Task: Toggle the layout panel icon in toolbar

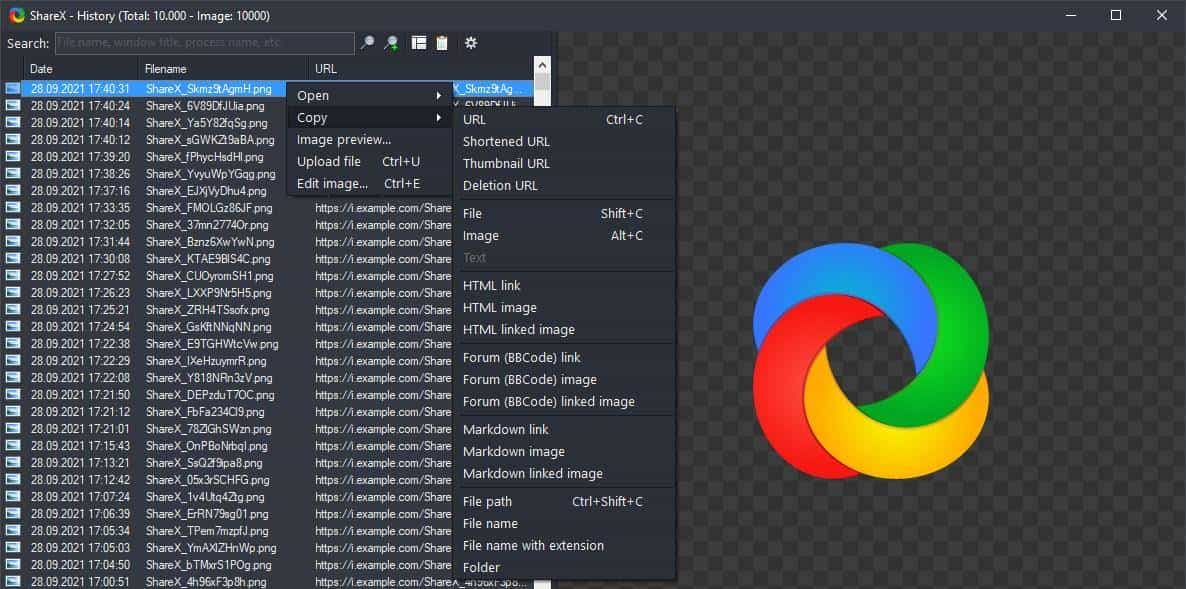Action: pos(419,43)
